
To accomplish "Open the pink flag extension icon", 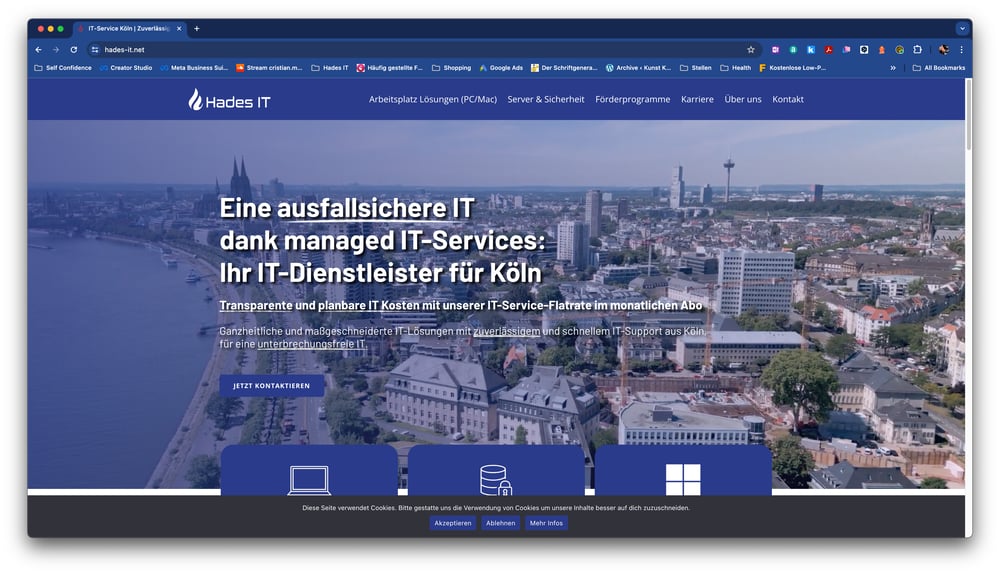I will pos(846,50).
